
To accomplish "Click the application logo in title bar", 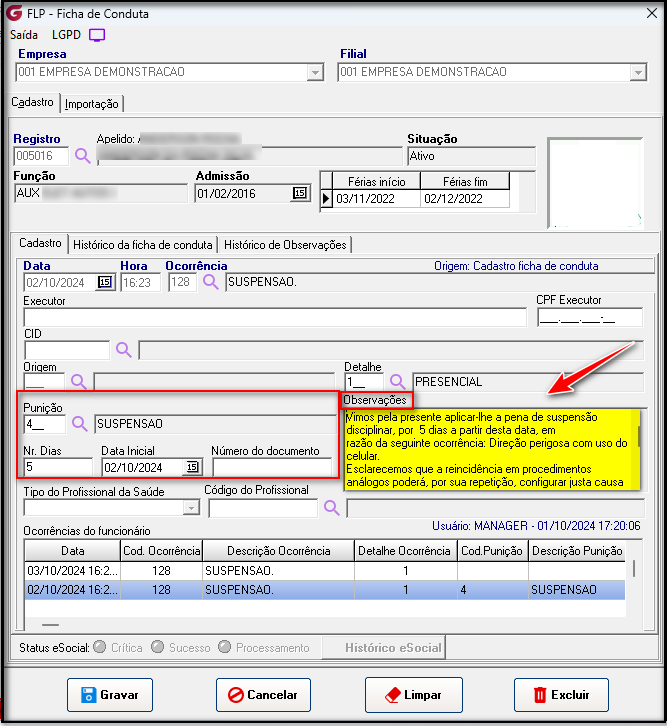I will [x=14, y=13].
